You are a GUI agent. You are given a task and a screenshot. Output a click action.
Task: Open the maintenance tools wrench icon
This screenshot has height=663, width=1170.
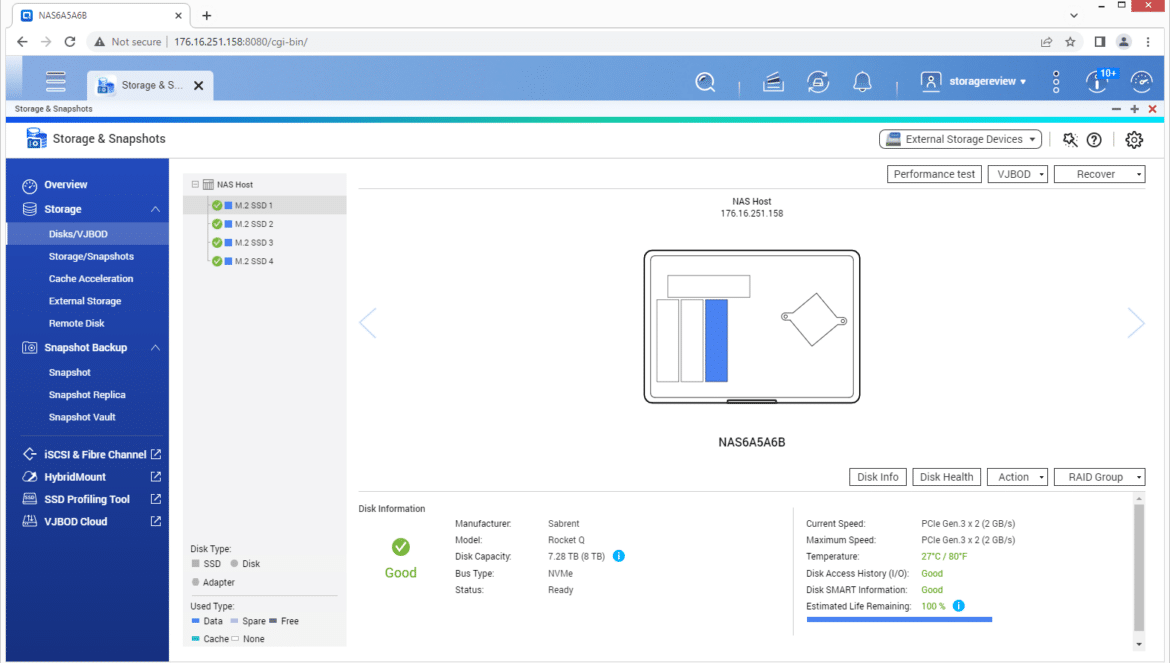click(x=1070, y=139)
